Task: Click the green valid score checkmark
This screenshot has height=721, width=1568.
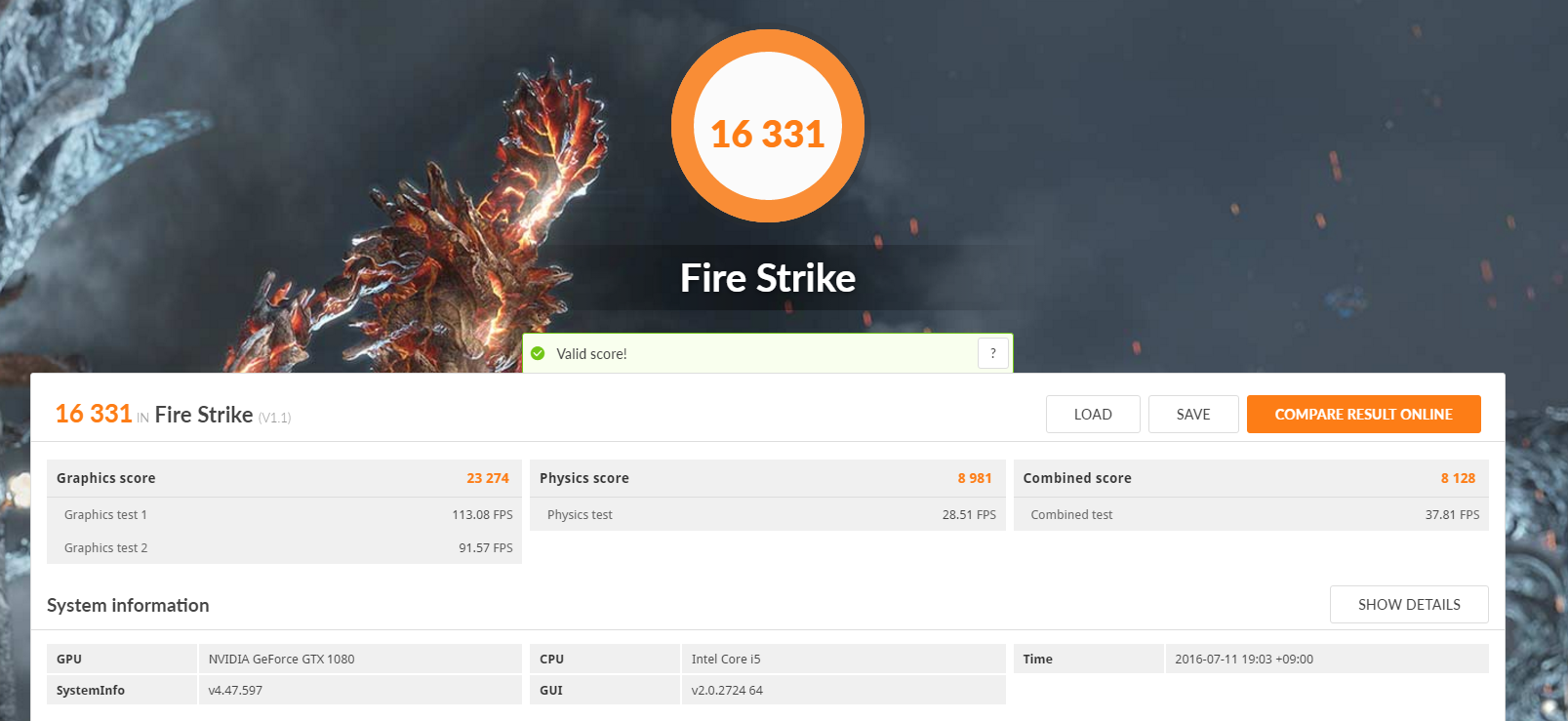Action: (x=538, y=353)
